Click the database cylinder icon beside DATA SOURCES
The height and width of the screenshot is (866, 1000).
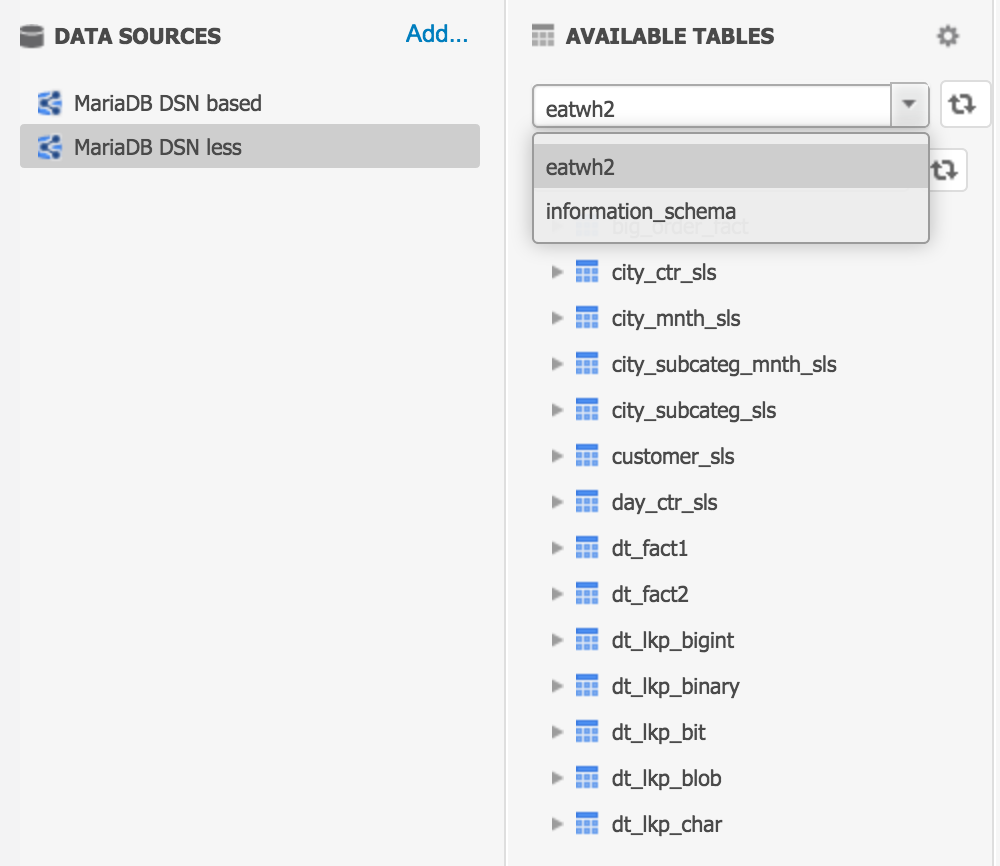pyautogui.click(x=33, y=36)
